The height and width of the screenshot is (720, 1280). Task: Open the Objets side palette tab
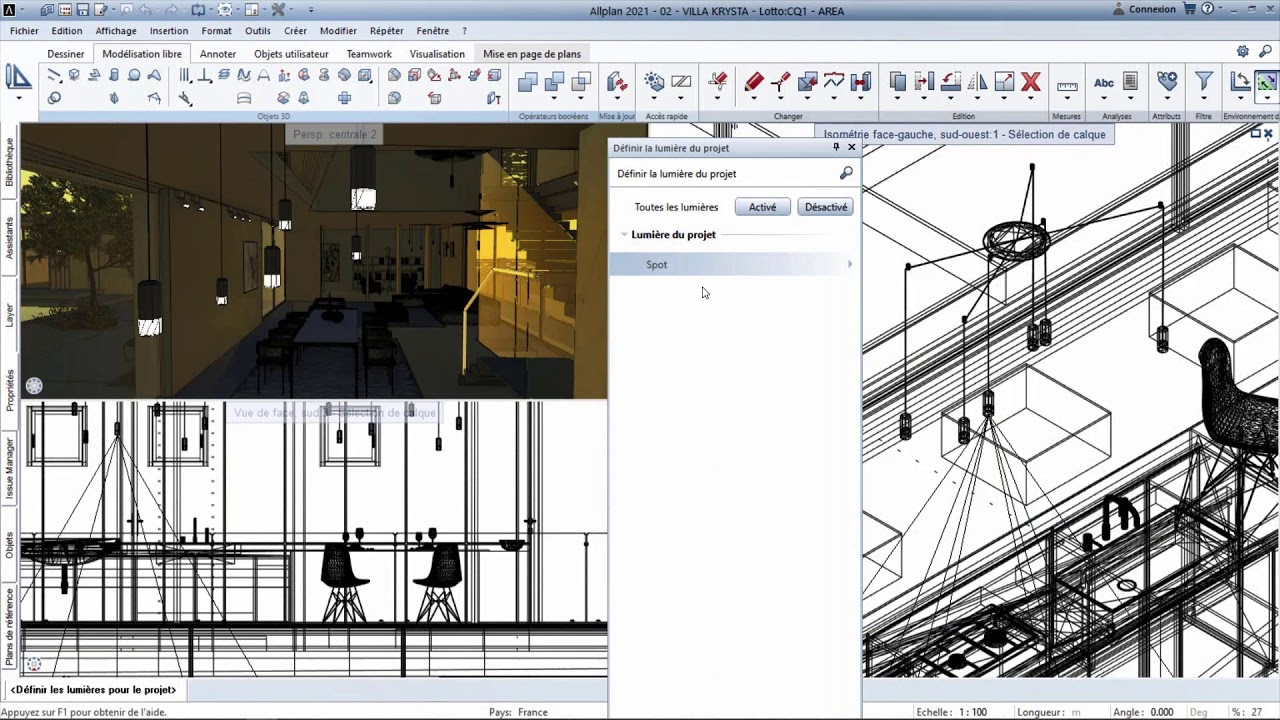point(9,545)
